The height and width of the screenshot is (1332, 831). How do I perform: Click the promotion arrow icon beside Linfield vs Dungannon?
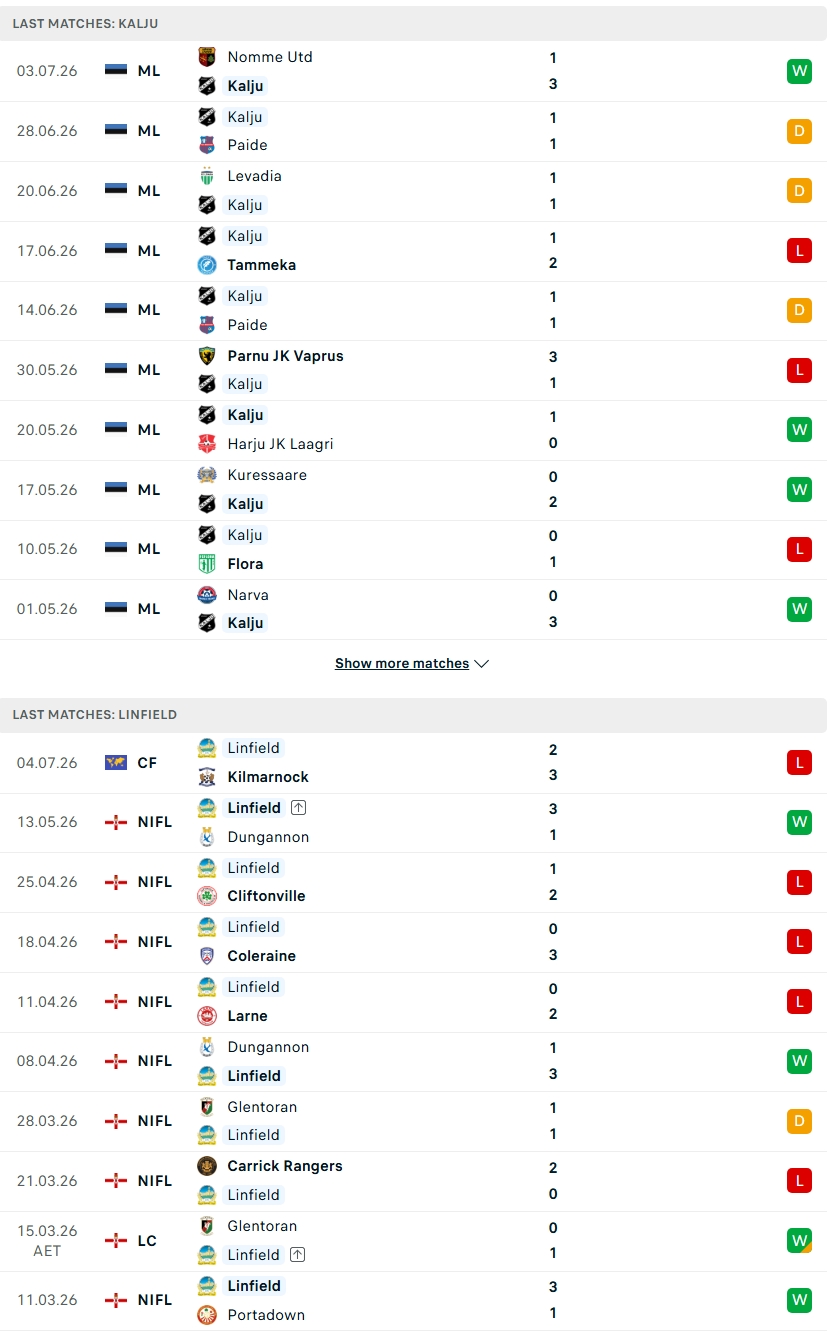(x=298, y=808)
